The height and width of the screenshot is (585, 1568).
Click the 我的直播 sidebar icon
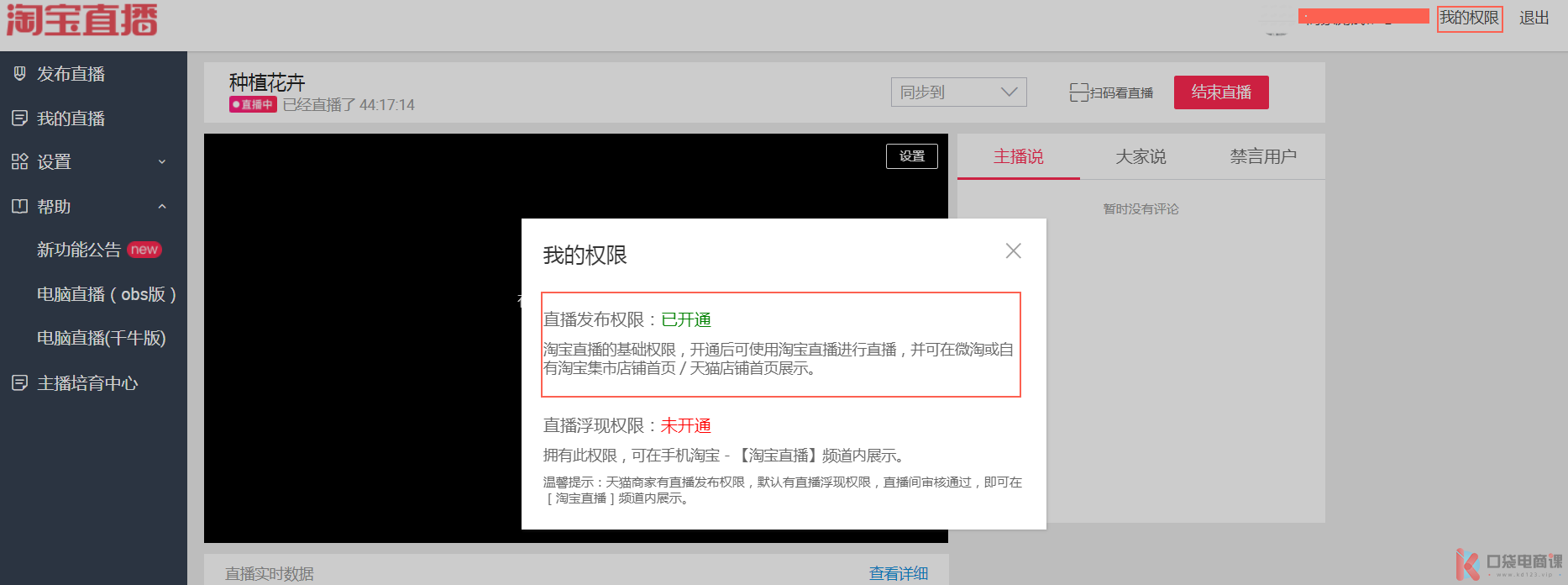(x=19, y=119)
